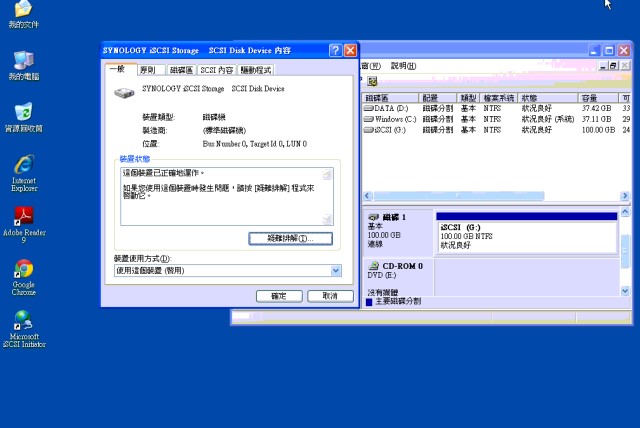Minimize the inner disk management child window
Screen dimensions: 640x428
pyautogui.click(x=603, y=65)
